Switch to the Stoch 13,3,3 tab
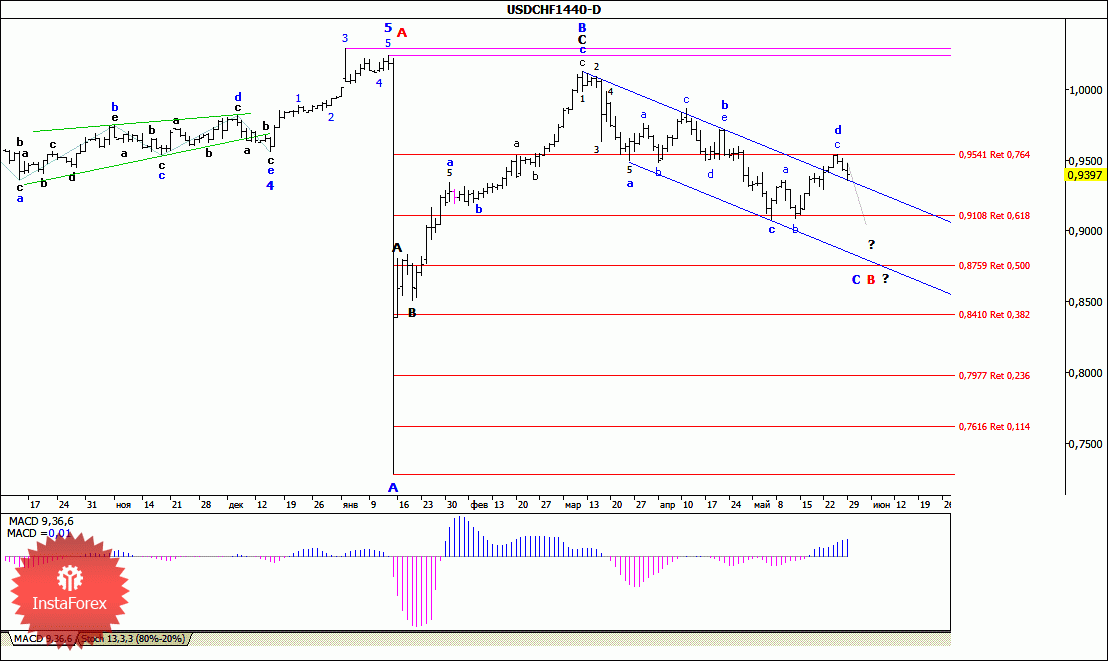1108x661 pixels. (x=133, y=638)
